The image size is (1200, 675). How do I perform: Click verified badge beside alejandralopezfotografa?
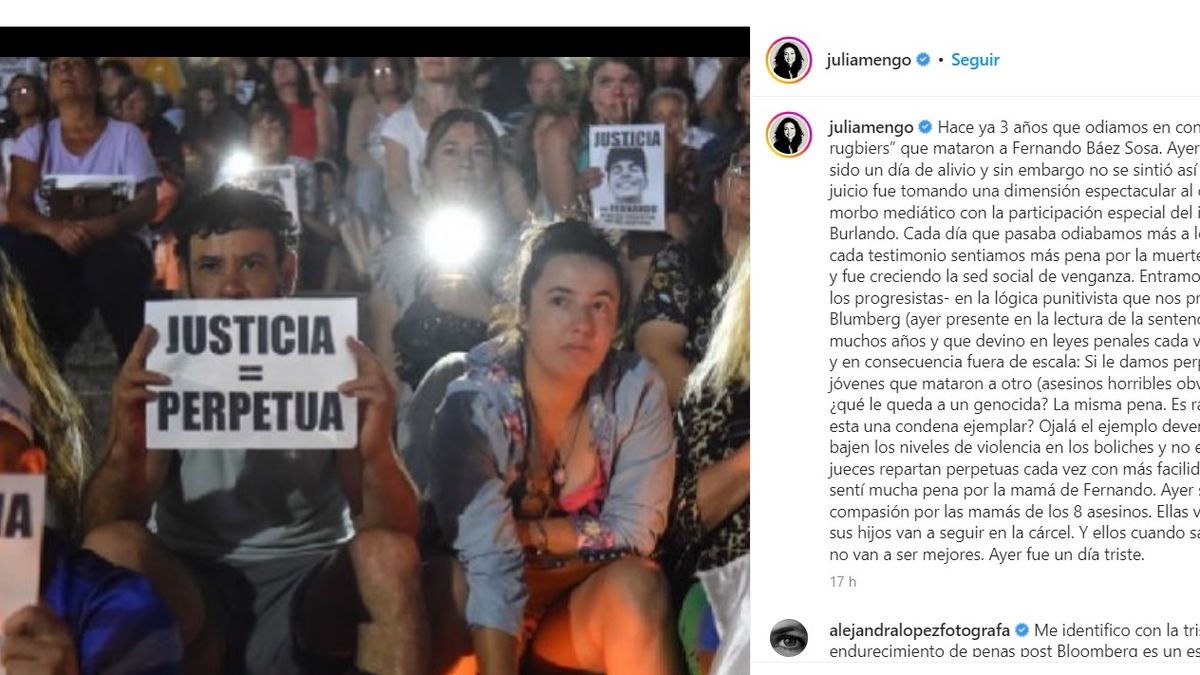(1022, 630)
